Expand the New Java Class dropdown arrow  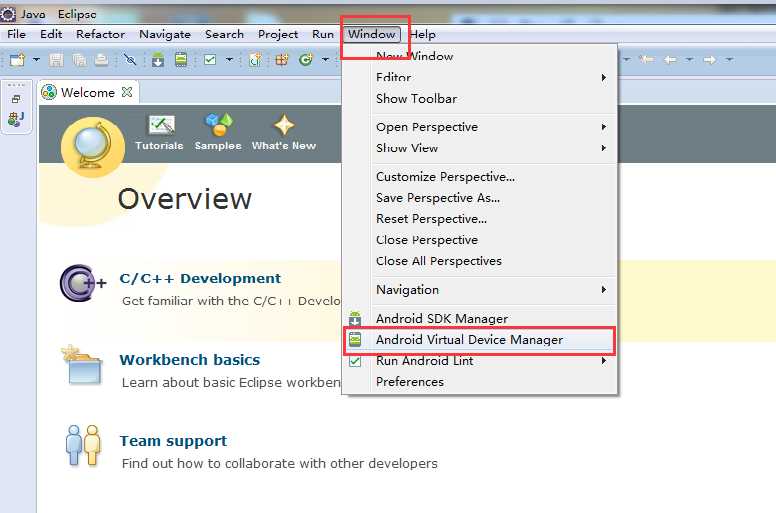[x=325, y=60]
